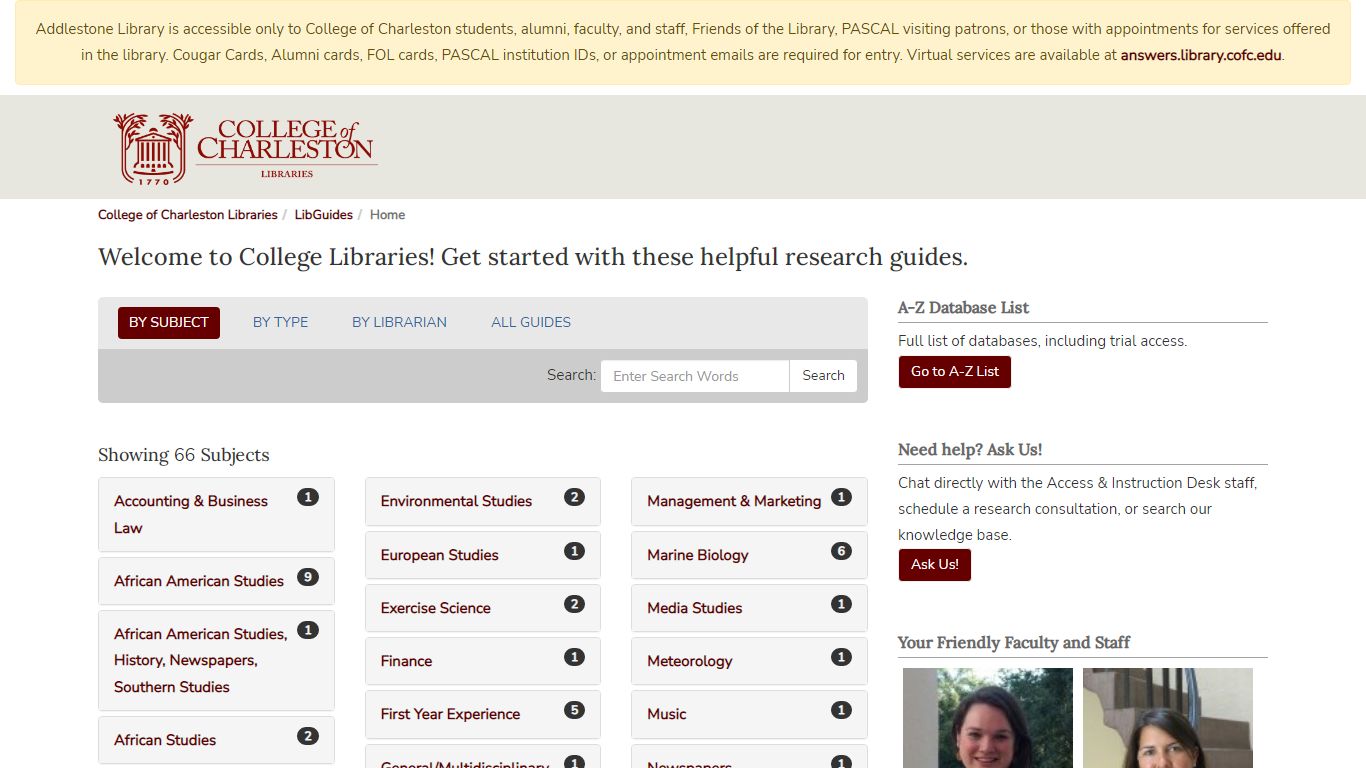Select the BY SUBJECT tab

click(169, 322)
